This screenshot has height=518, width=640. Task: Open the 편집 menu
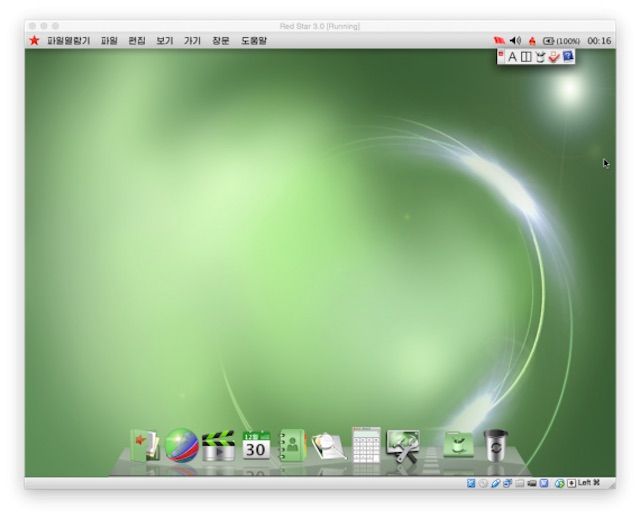[x=137, y=41]
